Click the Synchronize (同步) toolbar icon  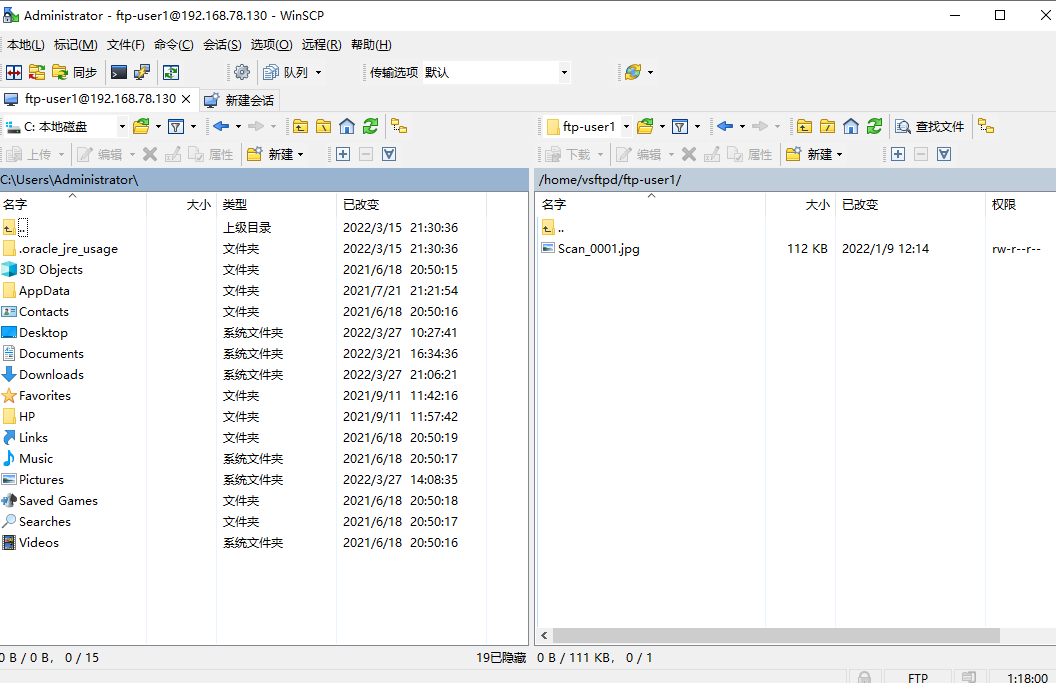(75, 72)
